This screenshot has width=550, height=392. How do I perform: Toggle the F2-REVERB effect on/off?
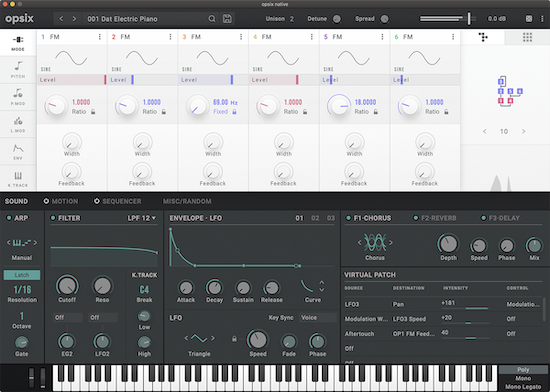coord(416,218)
